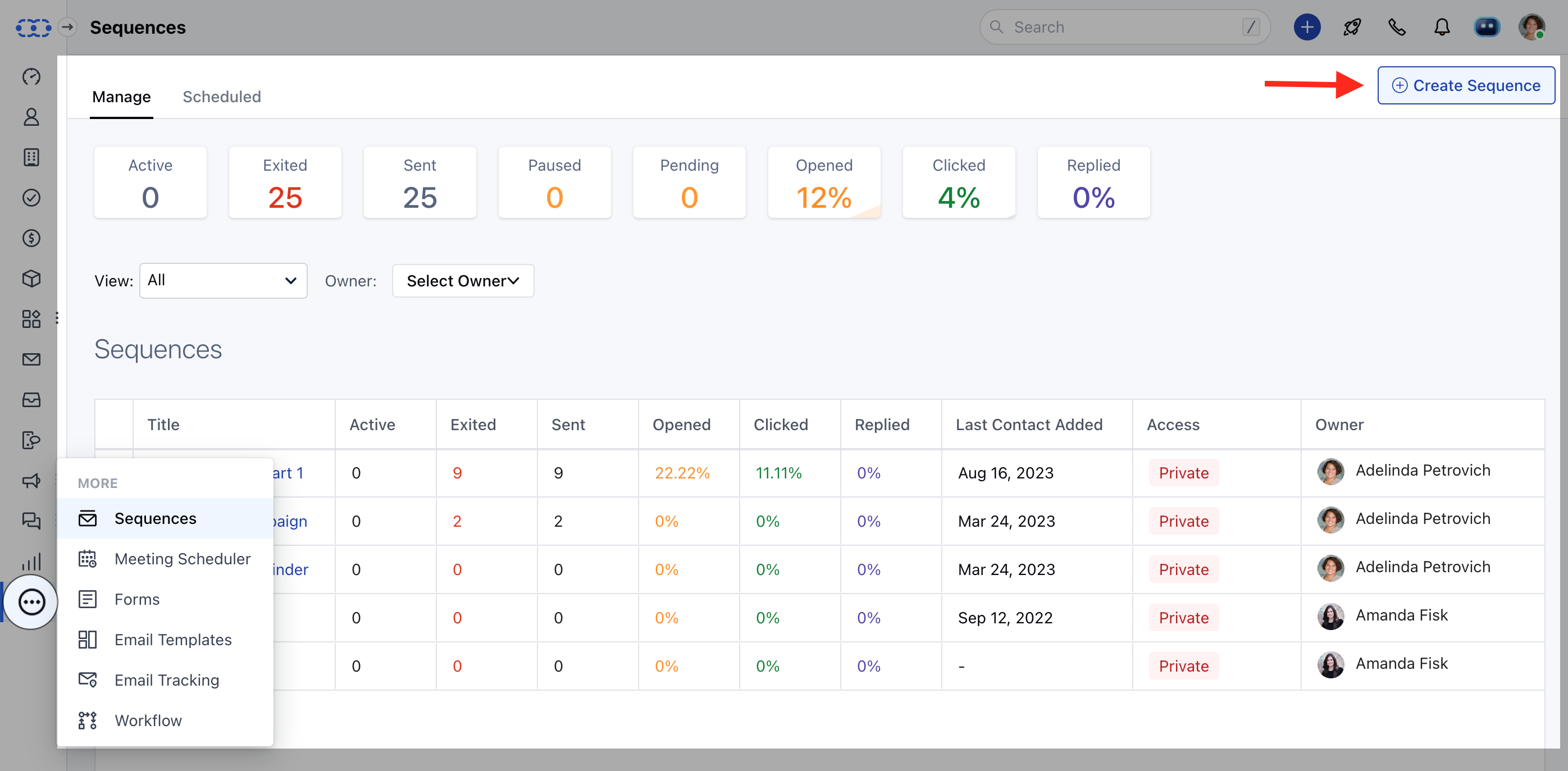Open the Reports bar chart icon
The width and height of the screenshot is (1568, 771).
pos(31,561)
